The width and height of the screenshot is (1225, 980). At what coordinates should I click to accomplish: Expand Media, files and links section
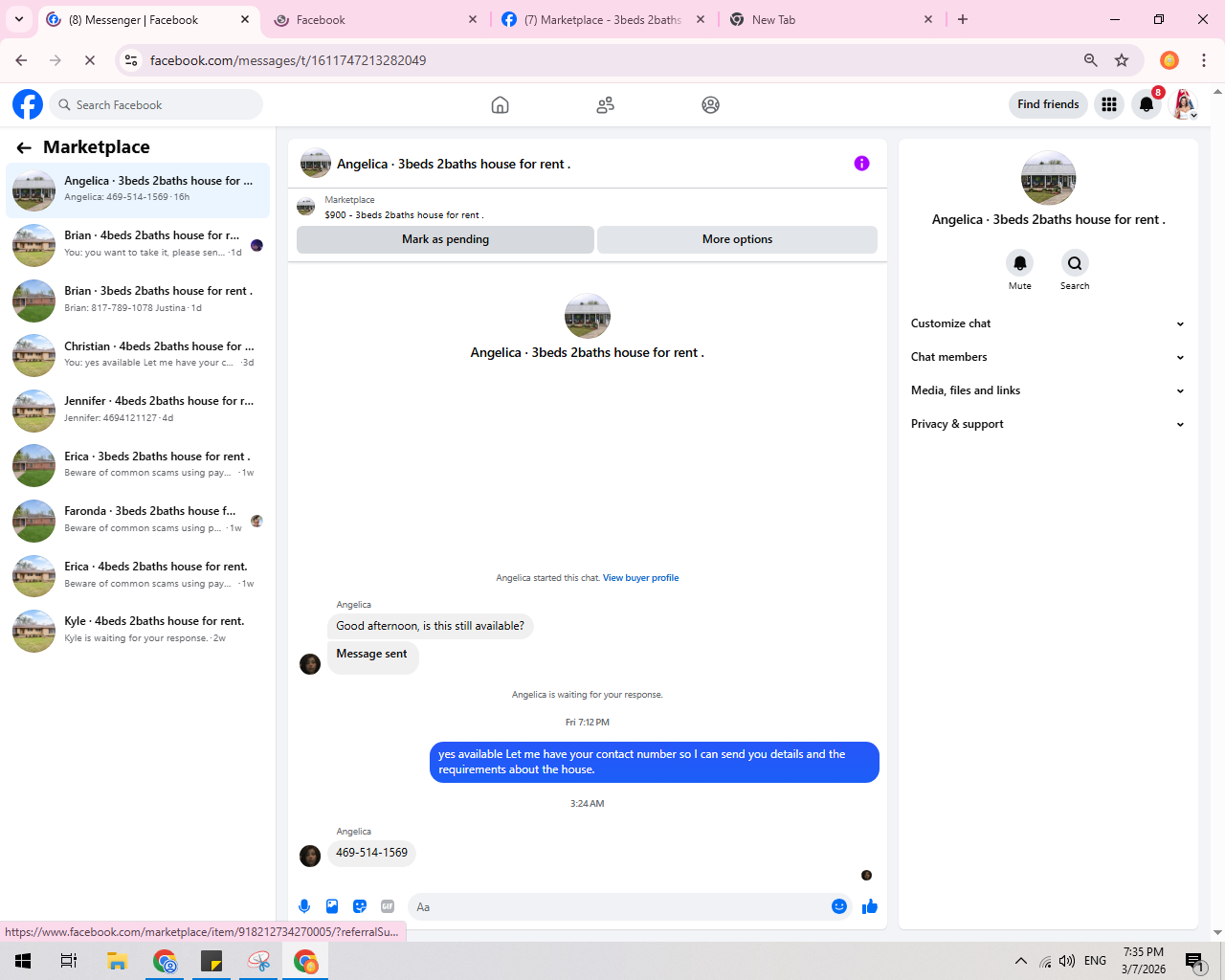[x=1048, y=390]
